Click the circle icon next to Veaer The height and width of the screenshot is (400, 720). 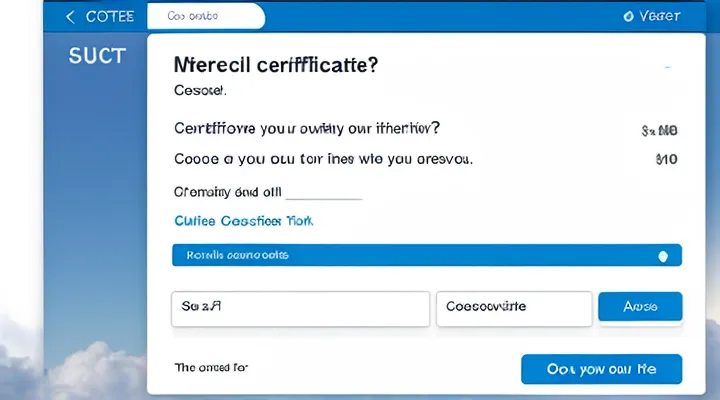[628, 17]
